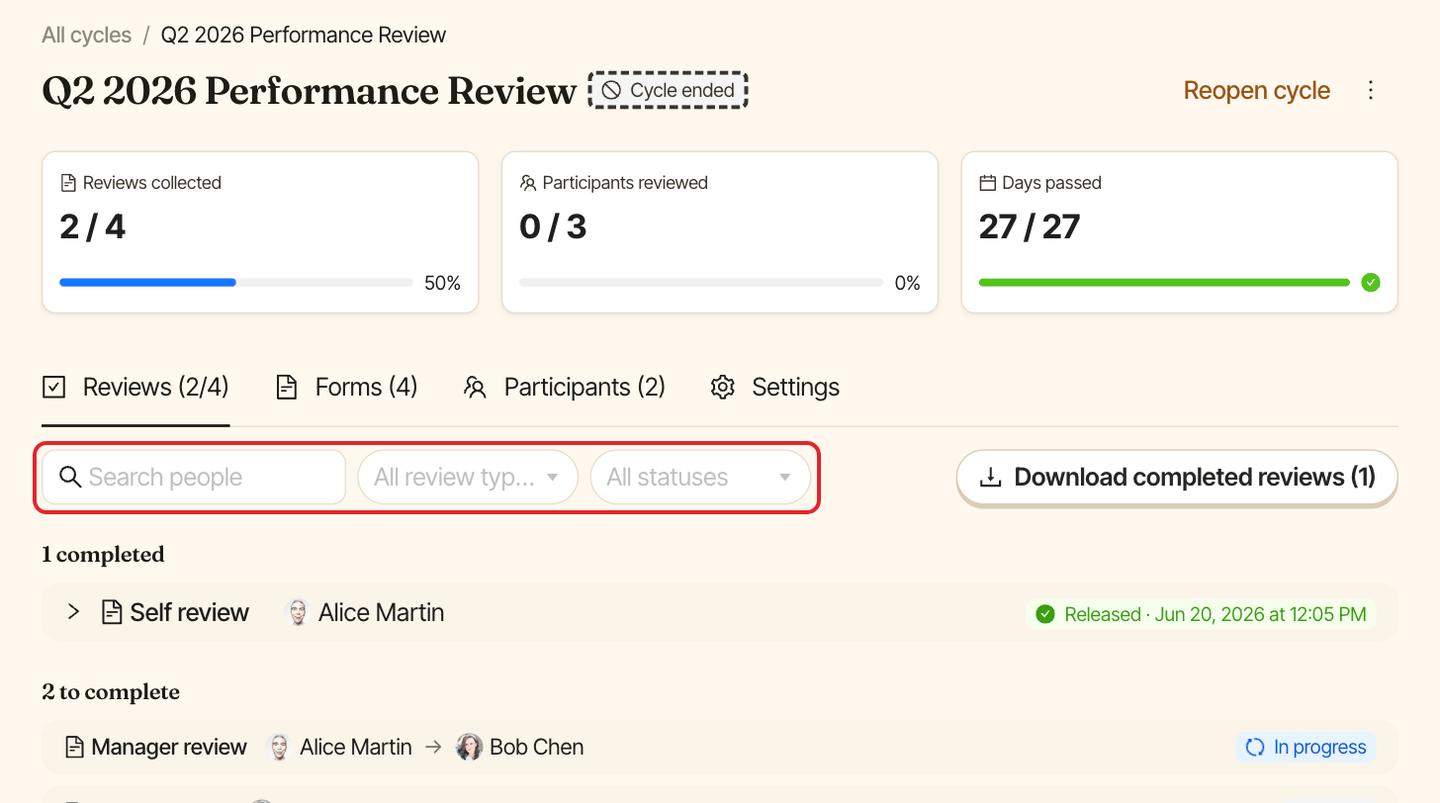Click the Manager review document icon
Viewport: 1440px width, 803px height.
pyautogui.click(x=74, y=747)
